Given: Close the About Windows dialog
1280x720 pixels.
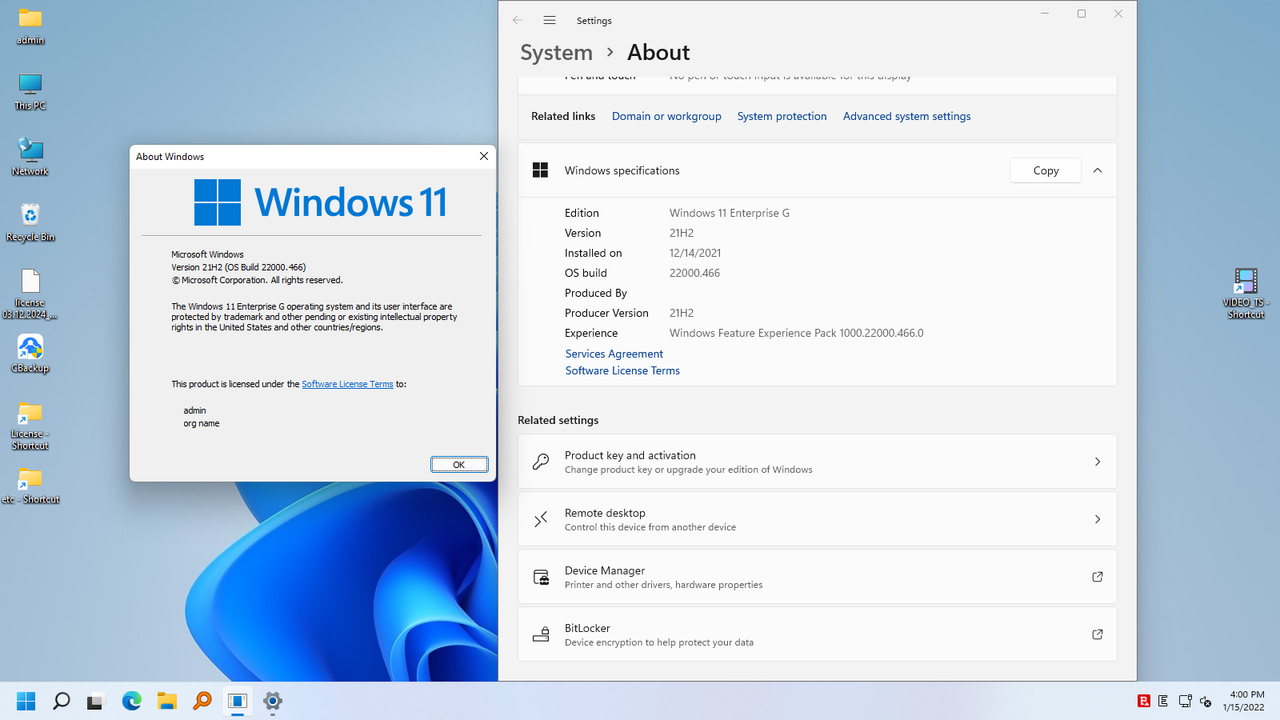Looking at the screenshot, I should click(x=484, y=156).
